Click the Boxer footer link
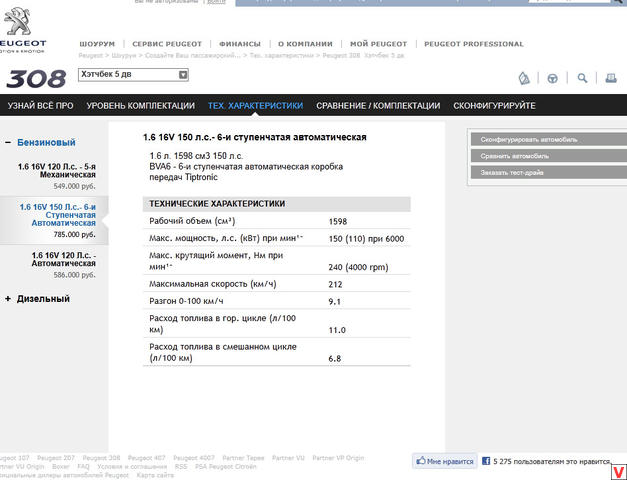This screenshot has height=480, width=627. tap(61, 467)
